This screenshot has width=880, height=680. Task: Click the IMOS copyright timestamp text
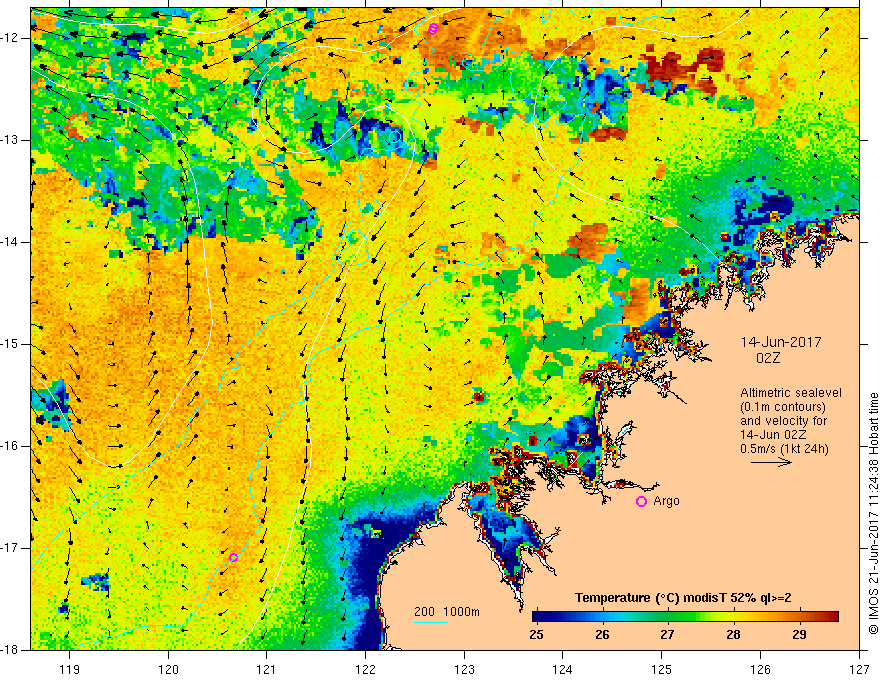873,513
